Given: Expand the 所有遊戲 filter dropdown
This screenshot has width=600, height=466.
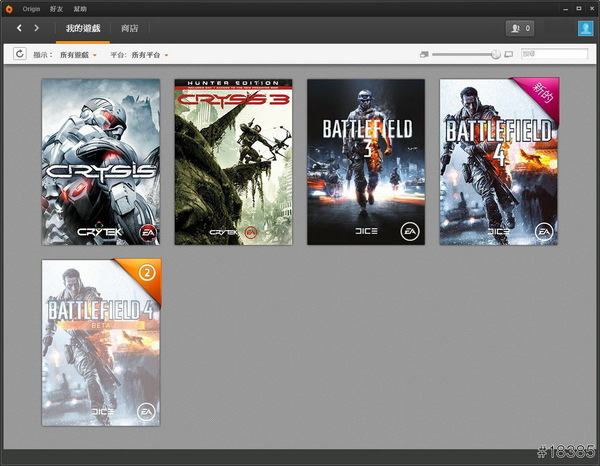Looking at the screenshot, I should [x=79, y=55].
